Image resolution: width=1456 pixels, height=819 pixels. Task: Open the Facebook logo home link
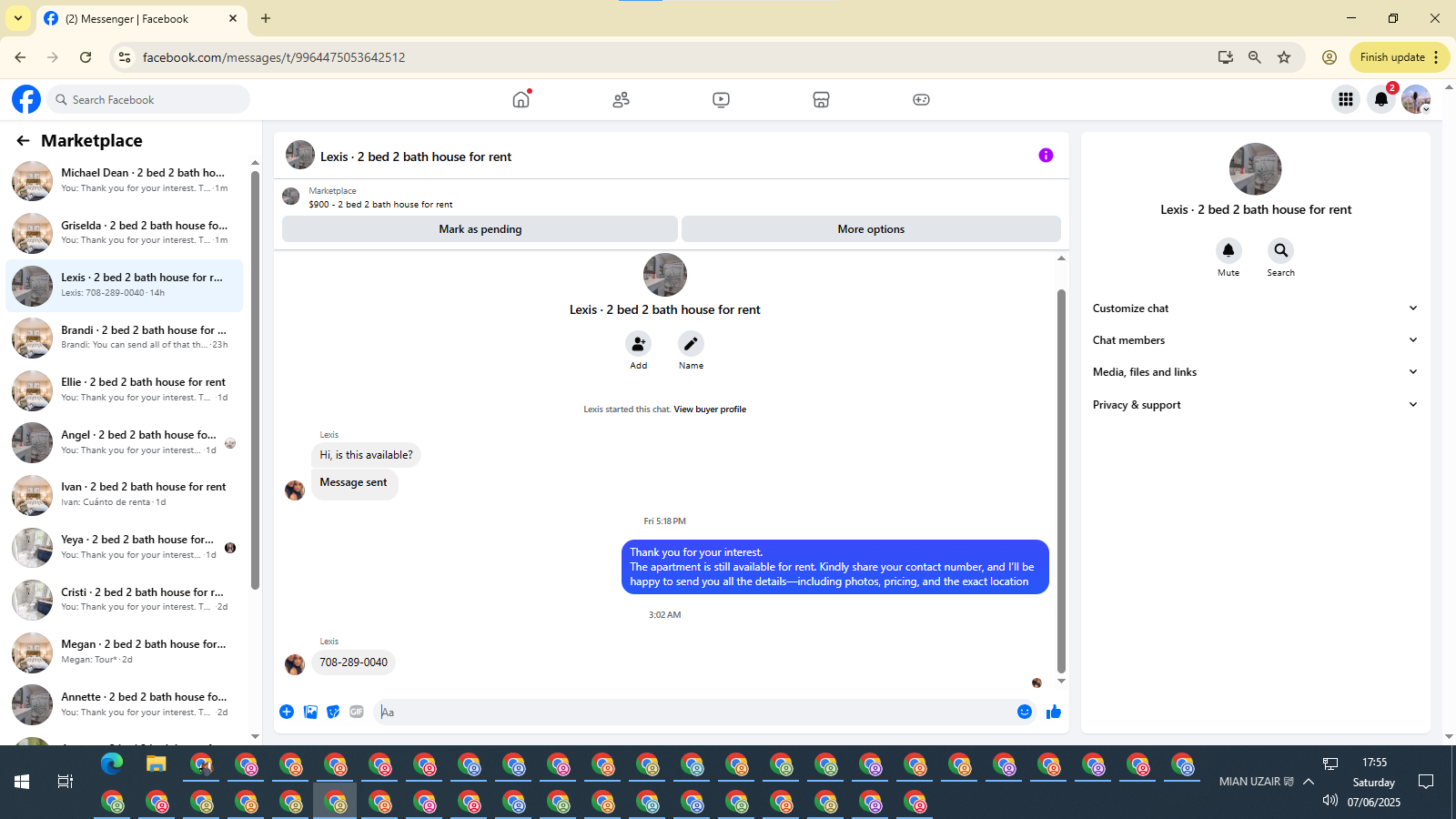pos(26,99)
